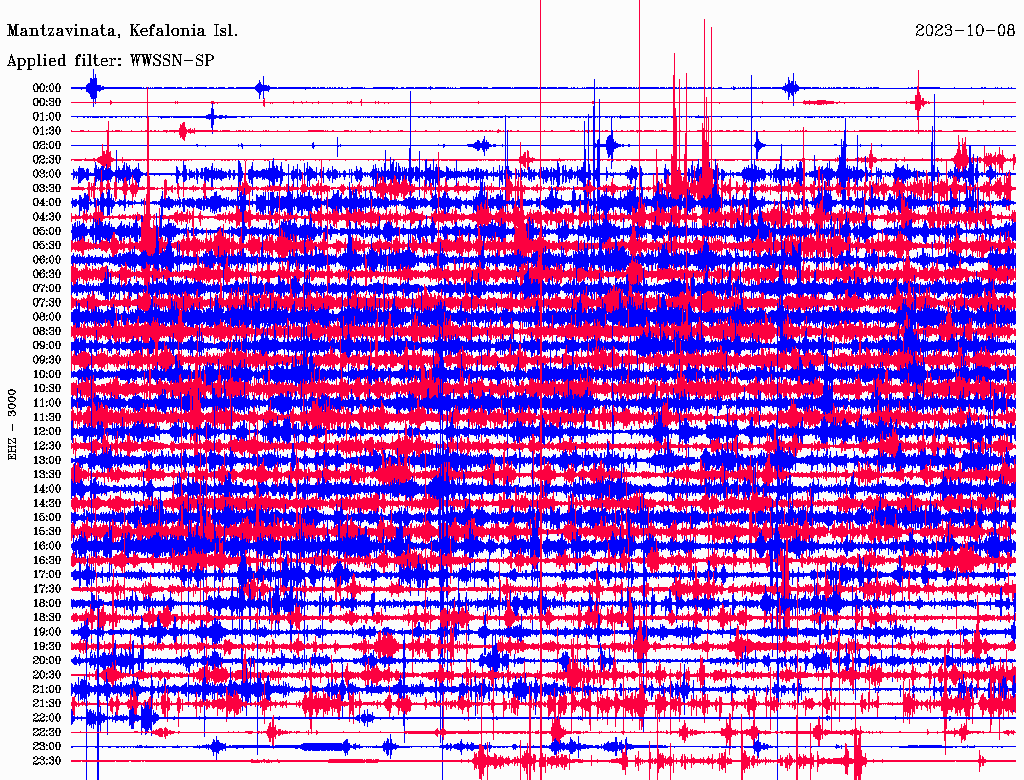
Task: Select the 14:30 time label
Action: click(47, 503)
